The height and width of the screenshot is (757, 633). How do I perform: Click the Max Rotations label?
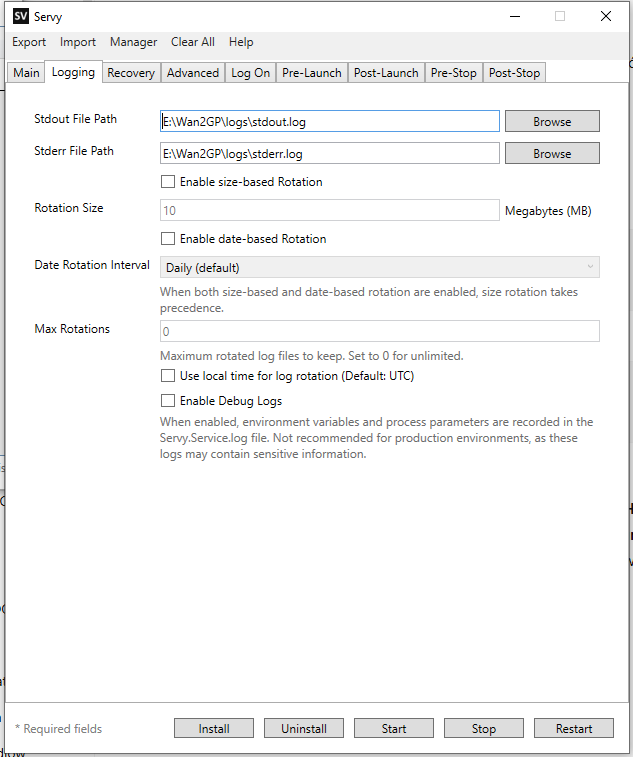pos(72,329)
